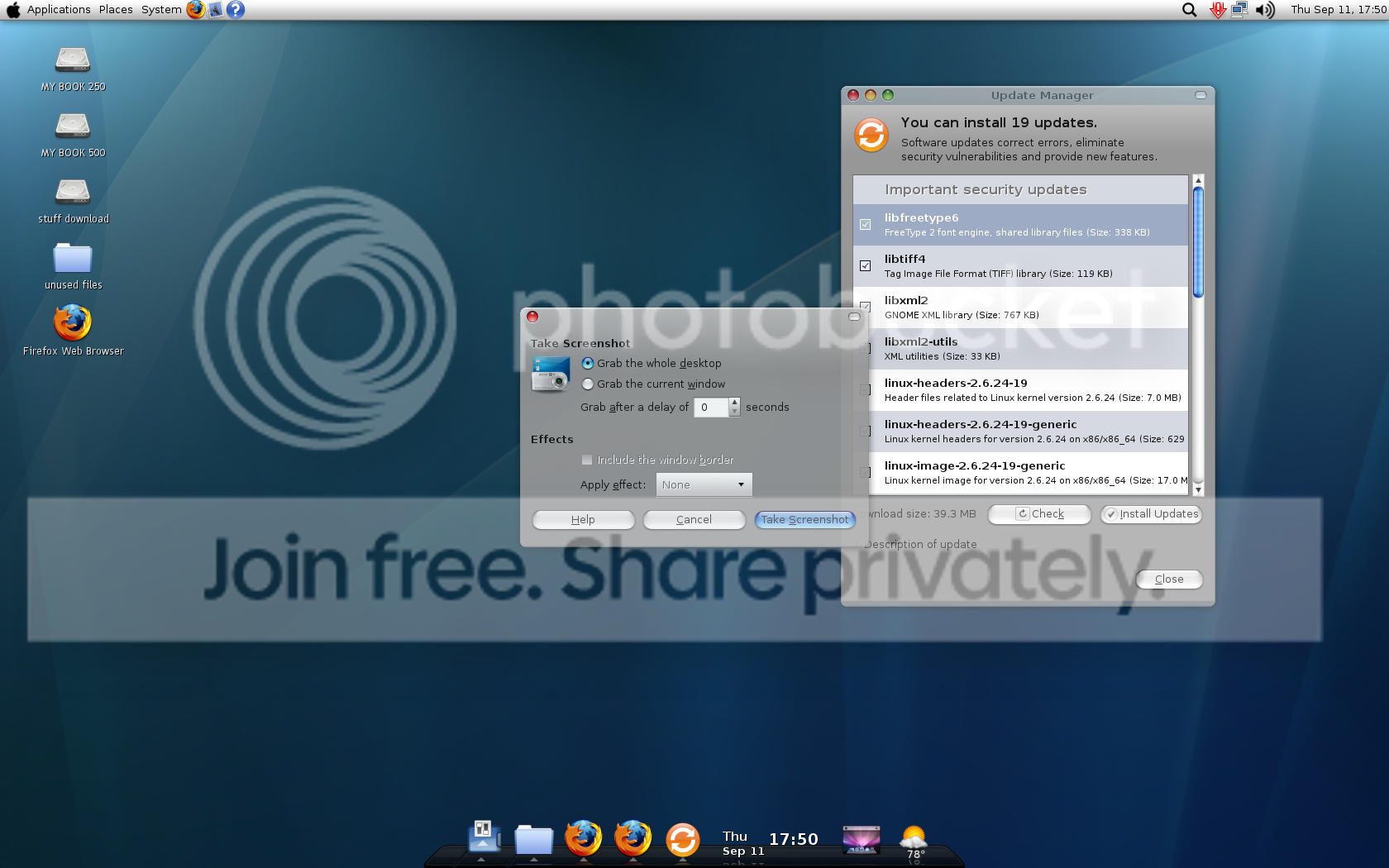Click the weather applet in dock
Viewport: 1389px width, 868px height.
tap(914, 842)
